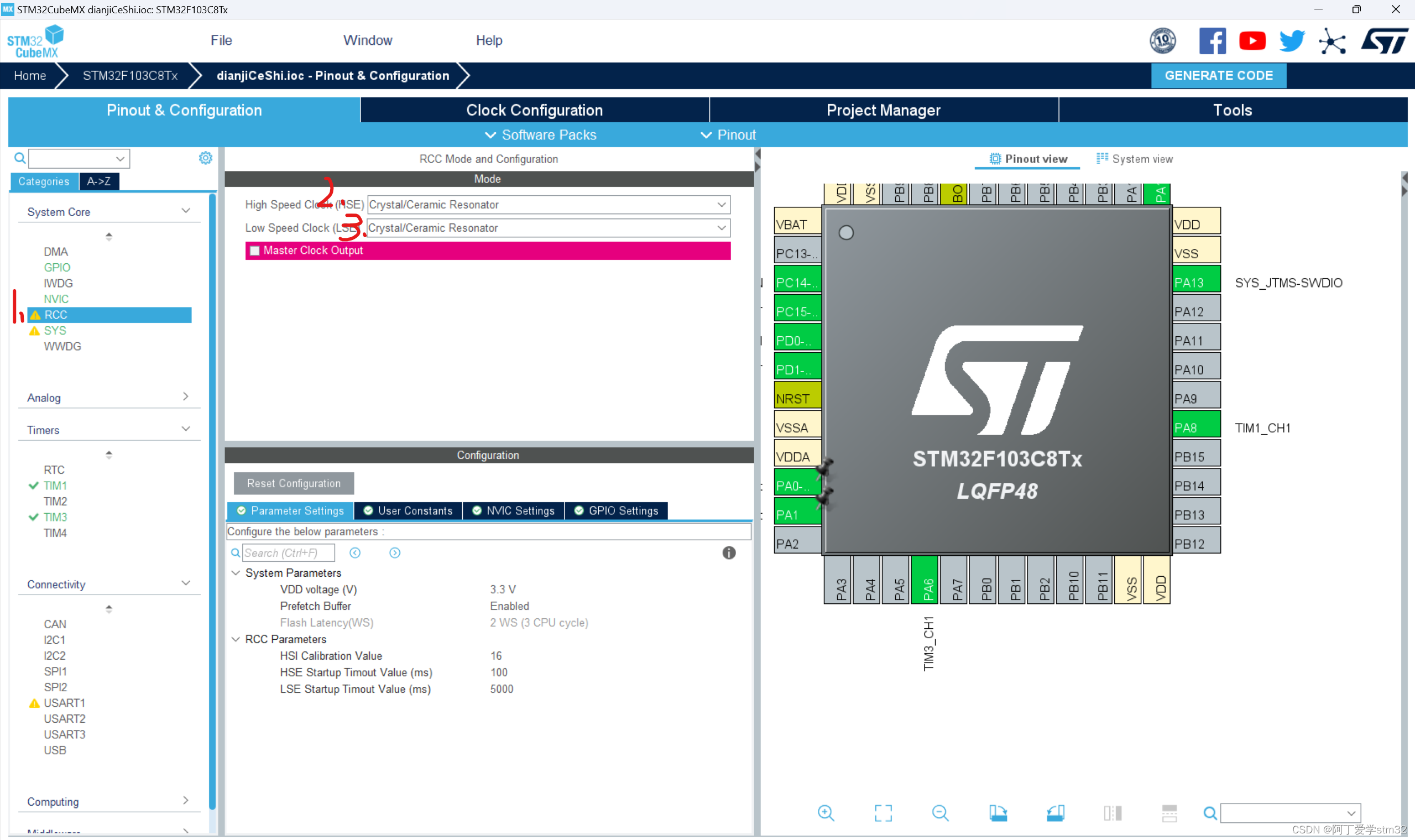
Task: Click the GENERATE CODE button
Action: tap(1218, 75)
